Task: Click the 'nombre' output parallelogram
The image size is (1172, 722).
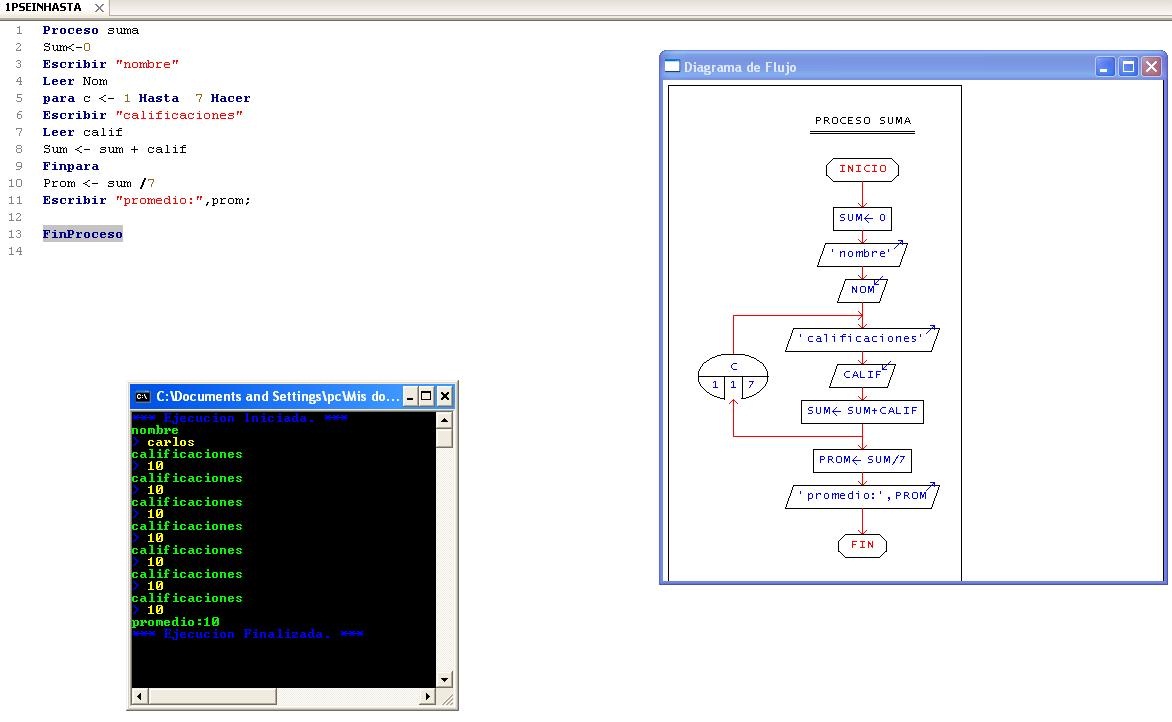Action: click(x=862, y=253)
